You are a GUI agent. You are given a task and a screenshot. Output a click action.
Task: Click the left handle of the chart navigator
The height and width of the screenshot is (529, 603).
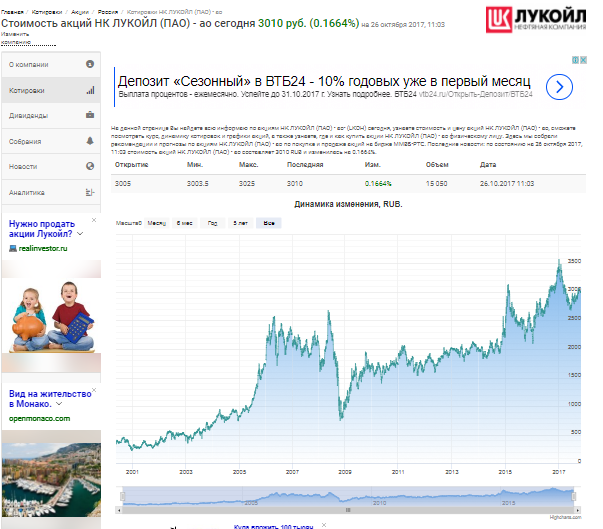(123, 496)
